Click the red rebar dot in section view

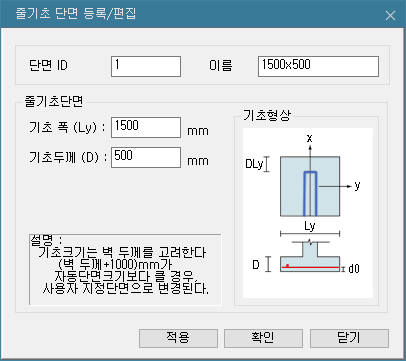point(287,266)
